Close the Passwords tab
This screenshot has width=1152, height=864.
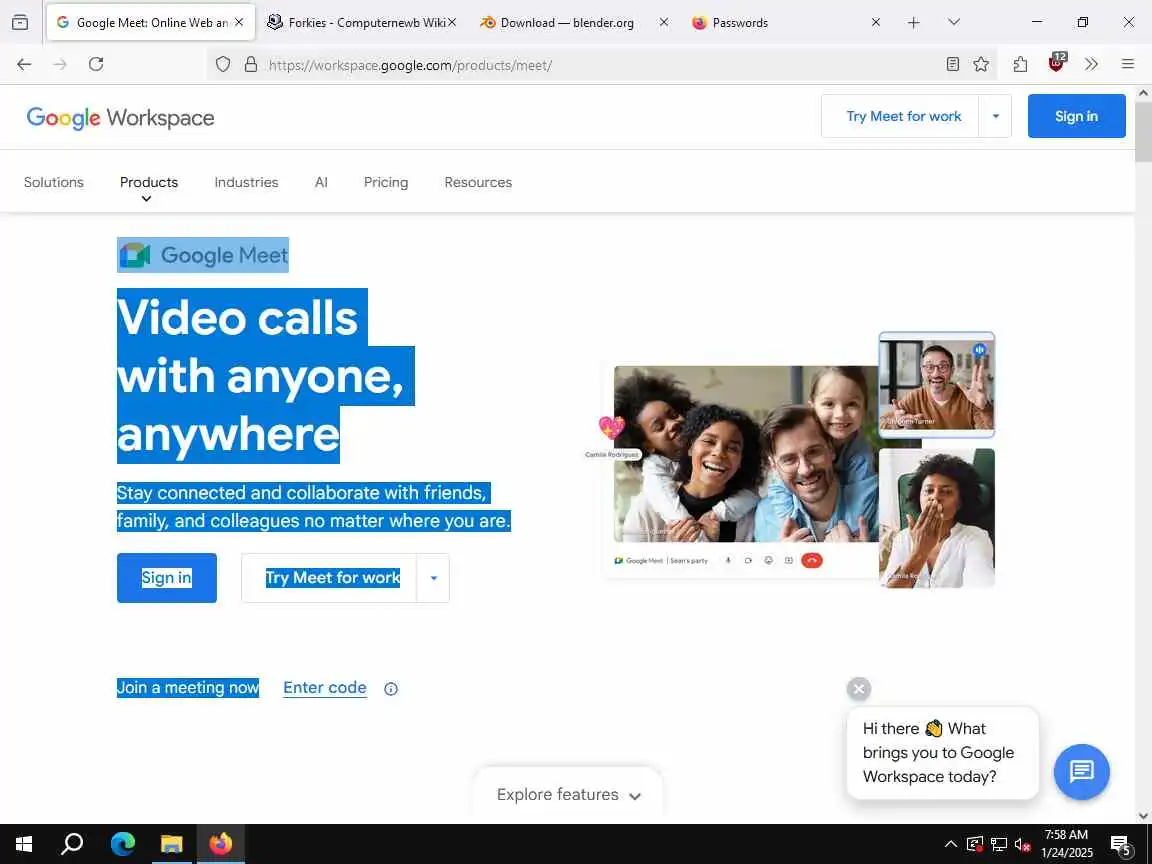876,23
